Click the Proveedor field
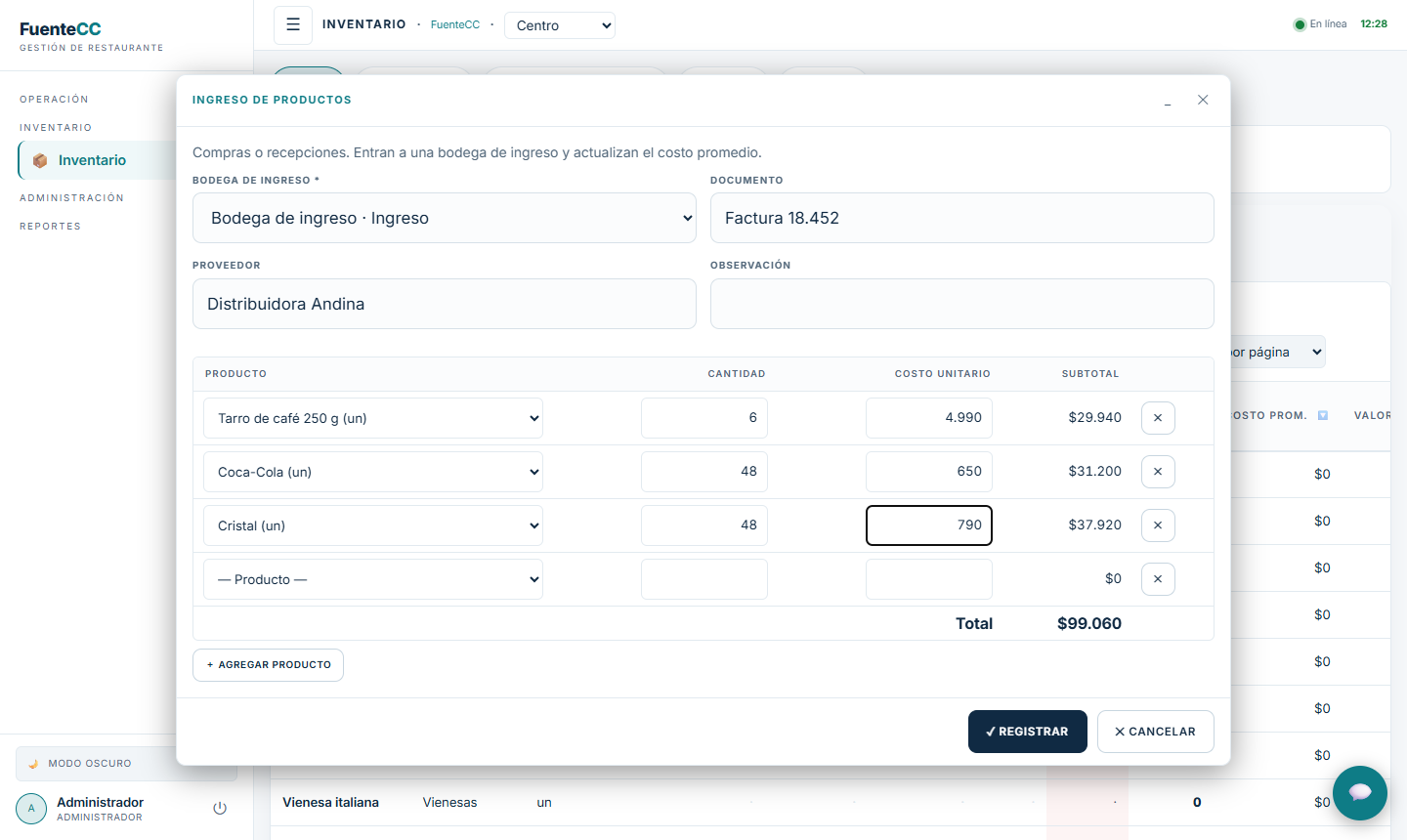Viewport: 1407px width, 840px height. (445, 304)
